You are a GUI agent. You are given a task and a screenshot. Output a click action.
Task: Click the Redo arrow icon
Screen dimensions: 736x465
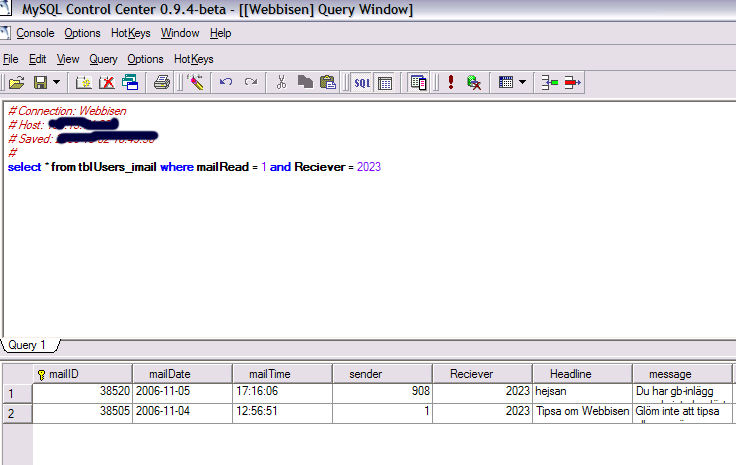click(251, 83)
